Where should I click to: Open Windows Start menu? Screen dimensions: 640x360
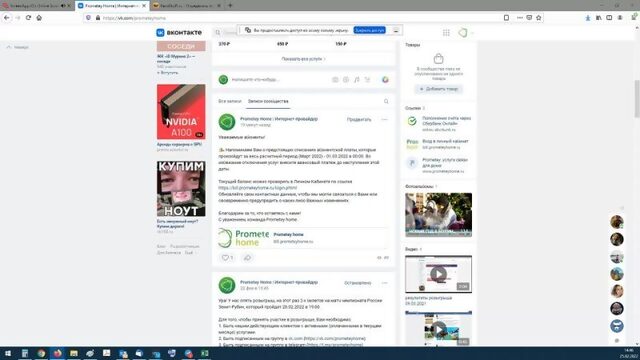[x=8, y=353]
